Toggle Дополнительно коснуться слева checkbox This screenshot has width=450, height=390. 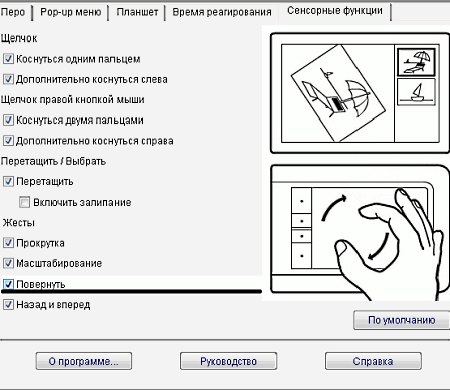tap(8, 79)
